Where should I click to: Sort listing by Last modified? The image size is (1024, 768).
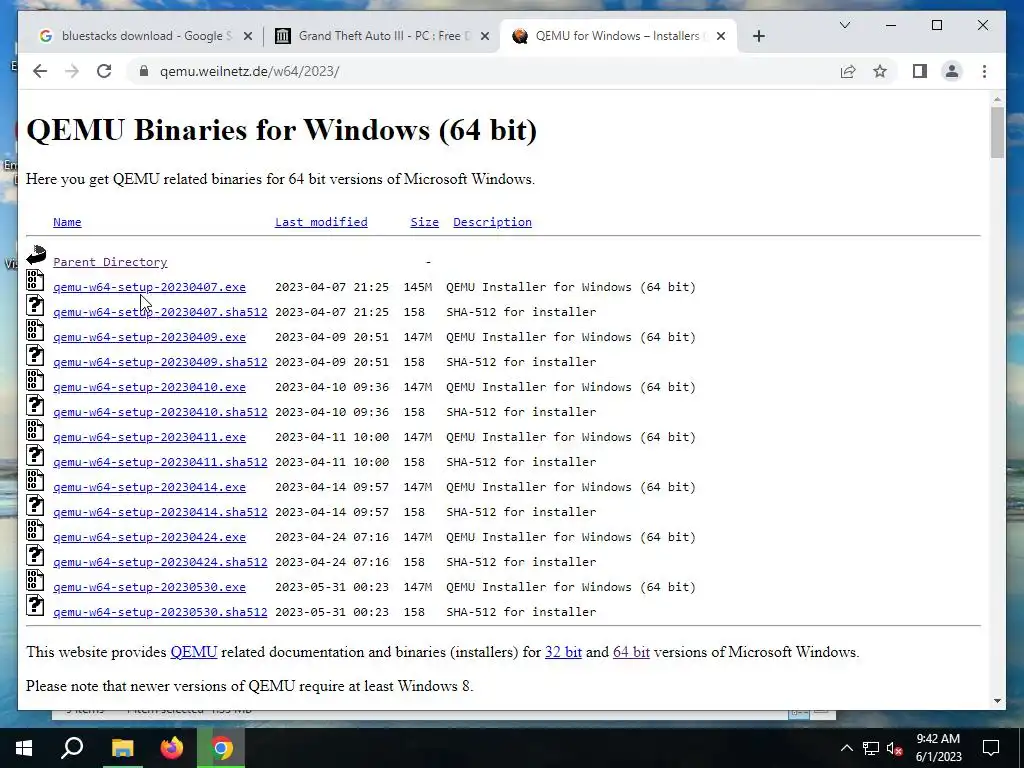[x=321, y=222]
